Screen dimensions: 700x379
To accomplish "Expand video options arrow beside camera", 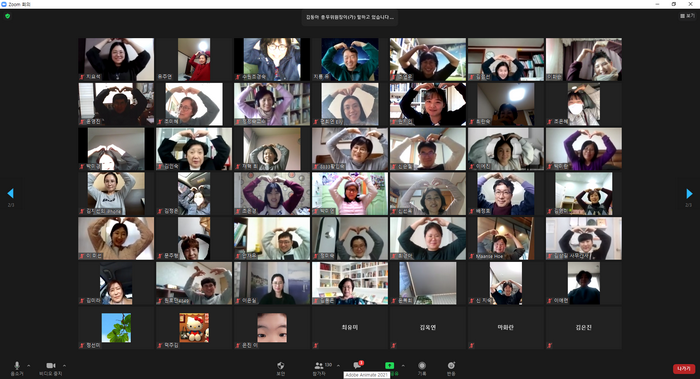I will coord(64,366).
